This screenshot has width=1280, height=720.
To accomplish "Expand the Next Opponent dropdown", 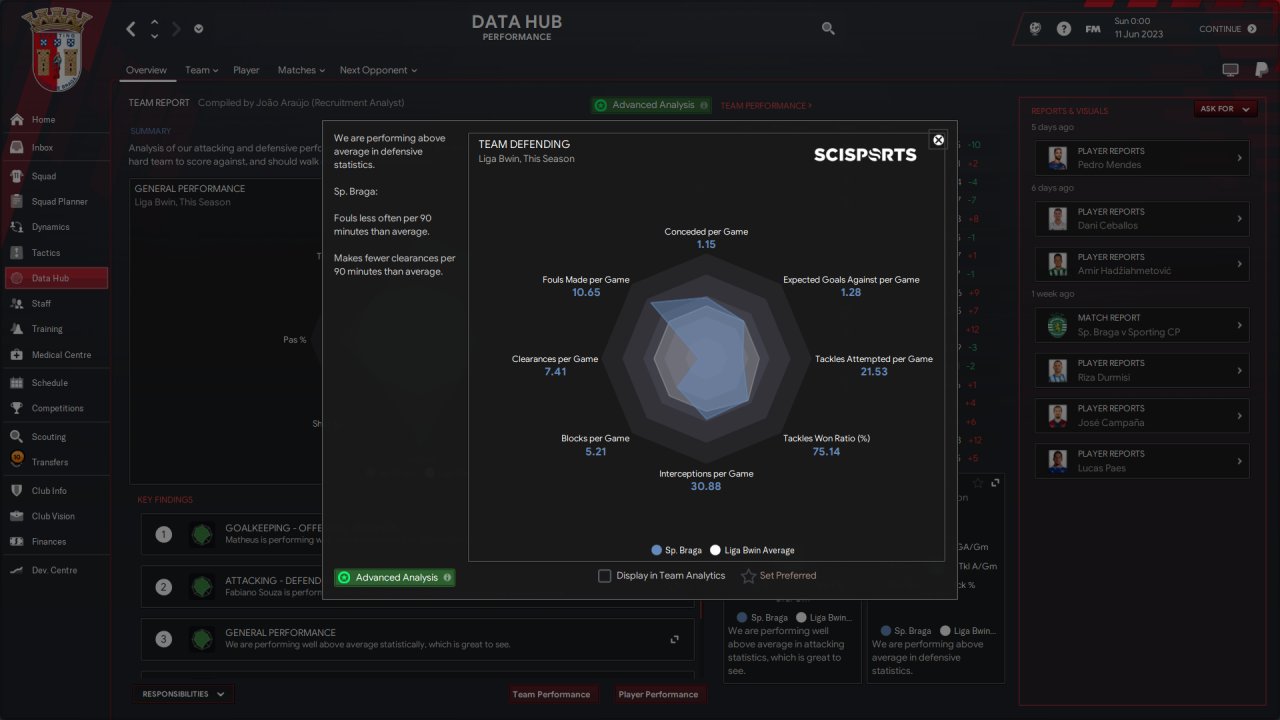I will [378, 70].
